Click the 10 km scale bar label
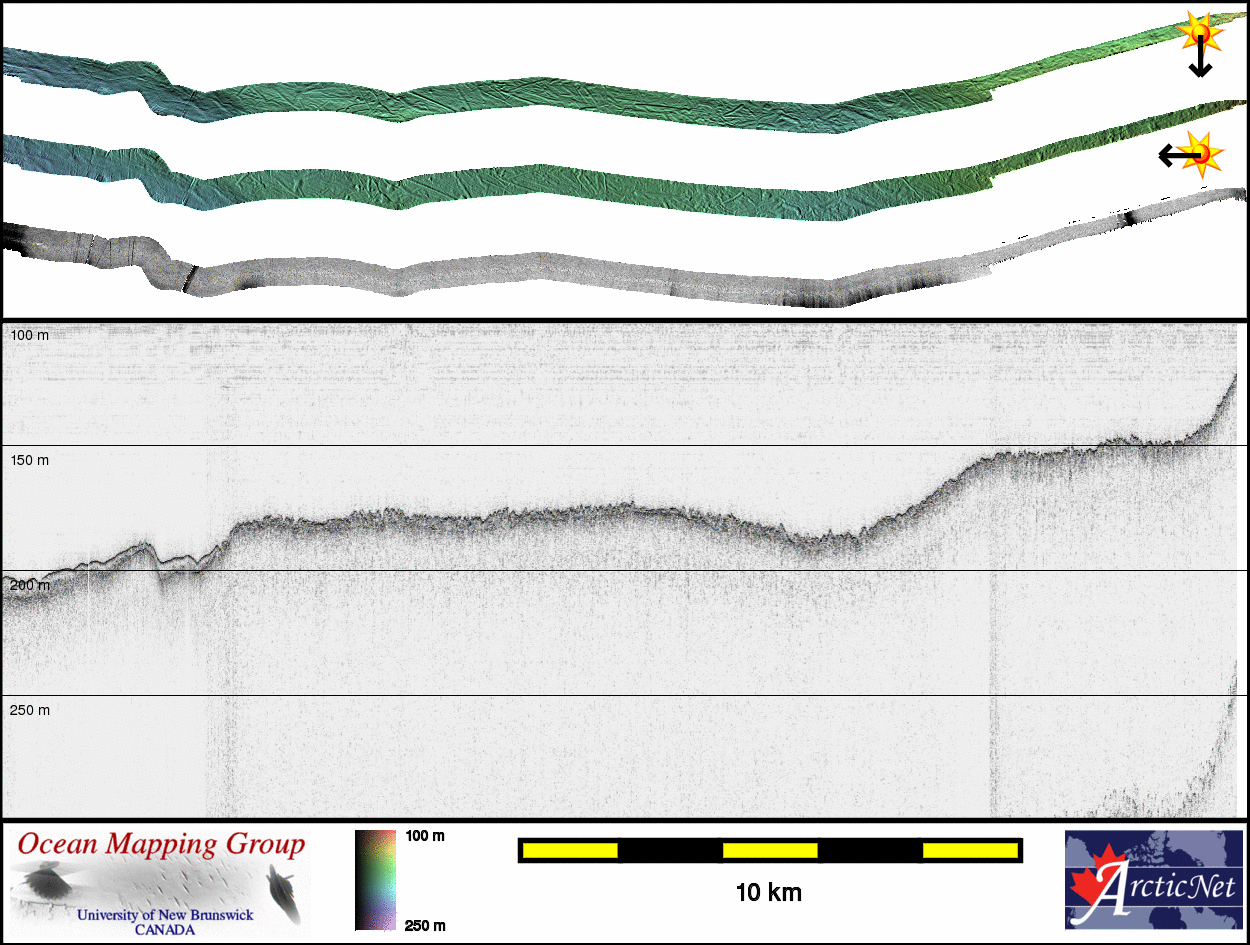Screen dimensions: 1250x945 (x=768, y=892)
